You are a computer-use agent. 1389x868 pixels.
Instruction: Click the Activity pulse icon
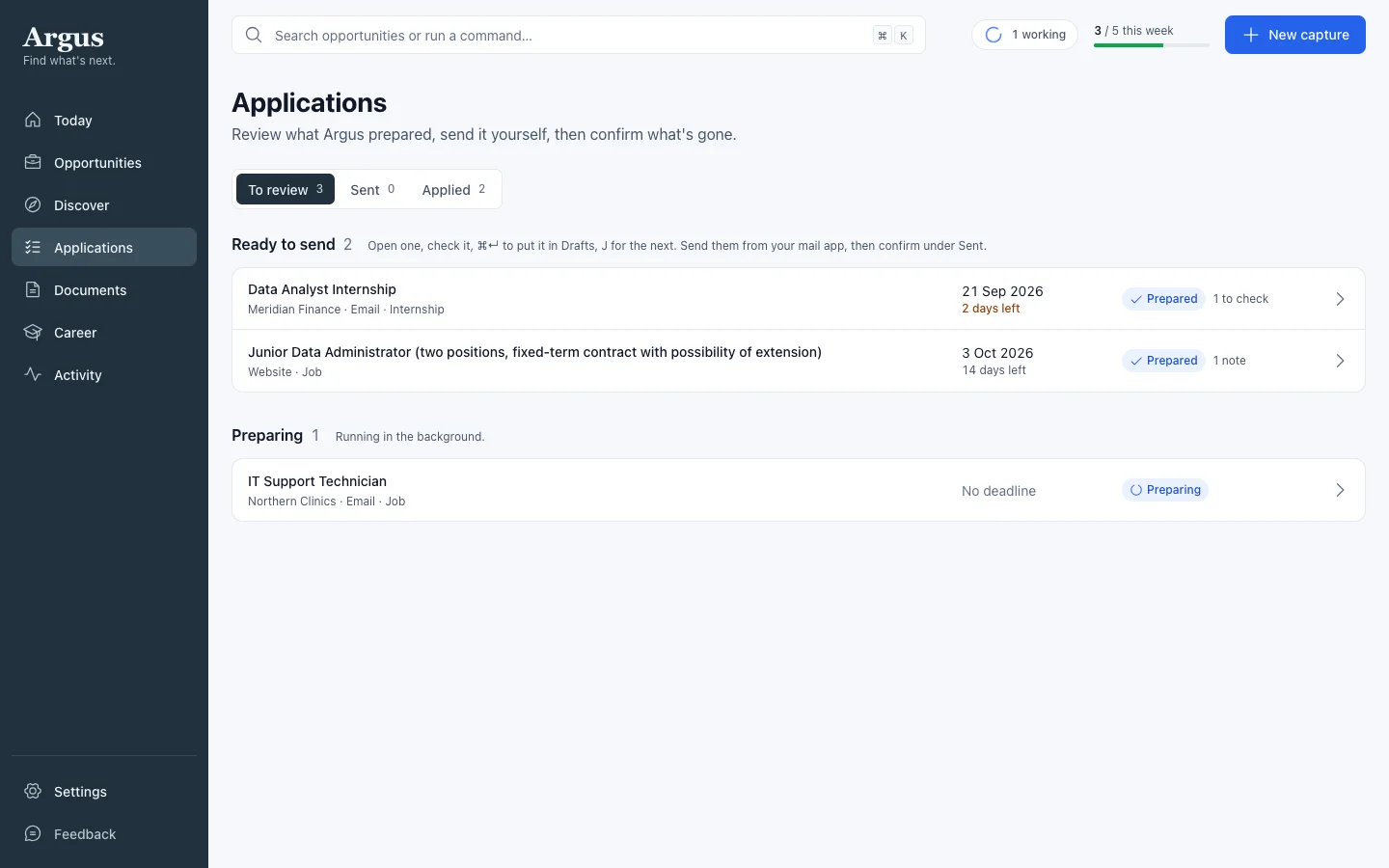click(33, 374)
